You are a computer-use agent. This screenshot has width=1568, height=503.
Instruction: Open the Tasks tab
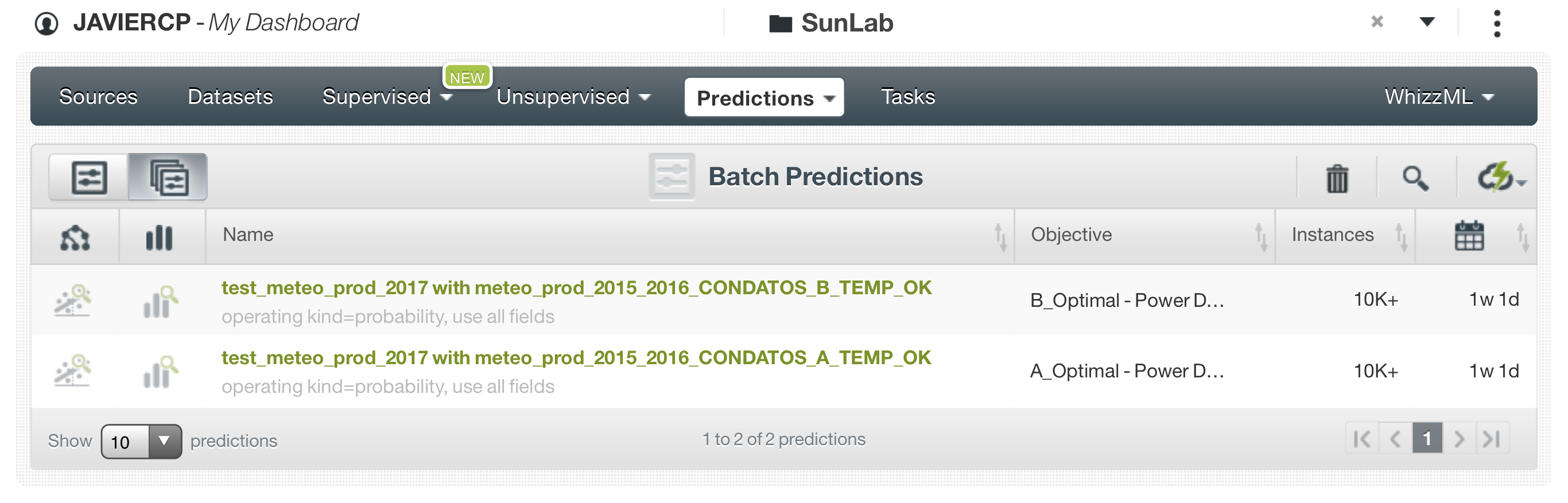point(907,97)
